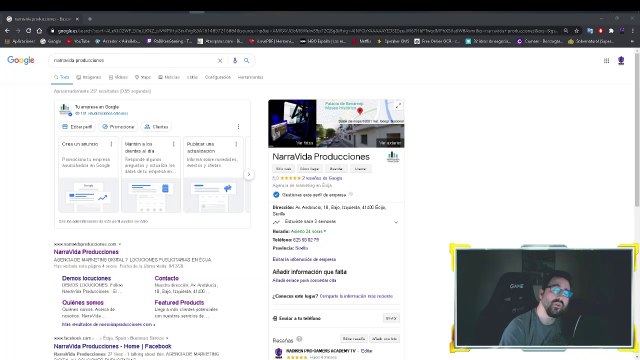Click the Enviar button beside Enviar a tu teléfono
Image resolution: width=640 pixels, height=360 pixels.
point(391,318)
